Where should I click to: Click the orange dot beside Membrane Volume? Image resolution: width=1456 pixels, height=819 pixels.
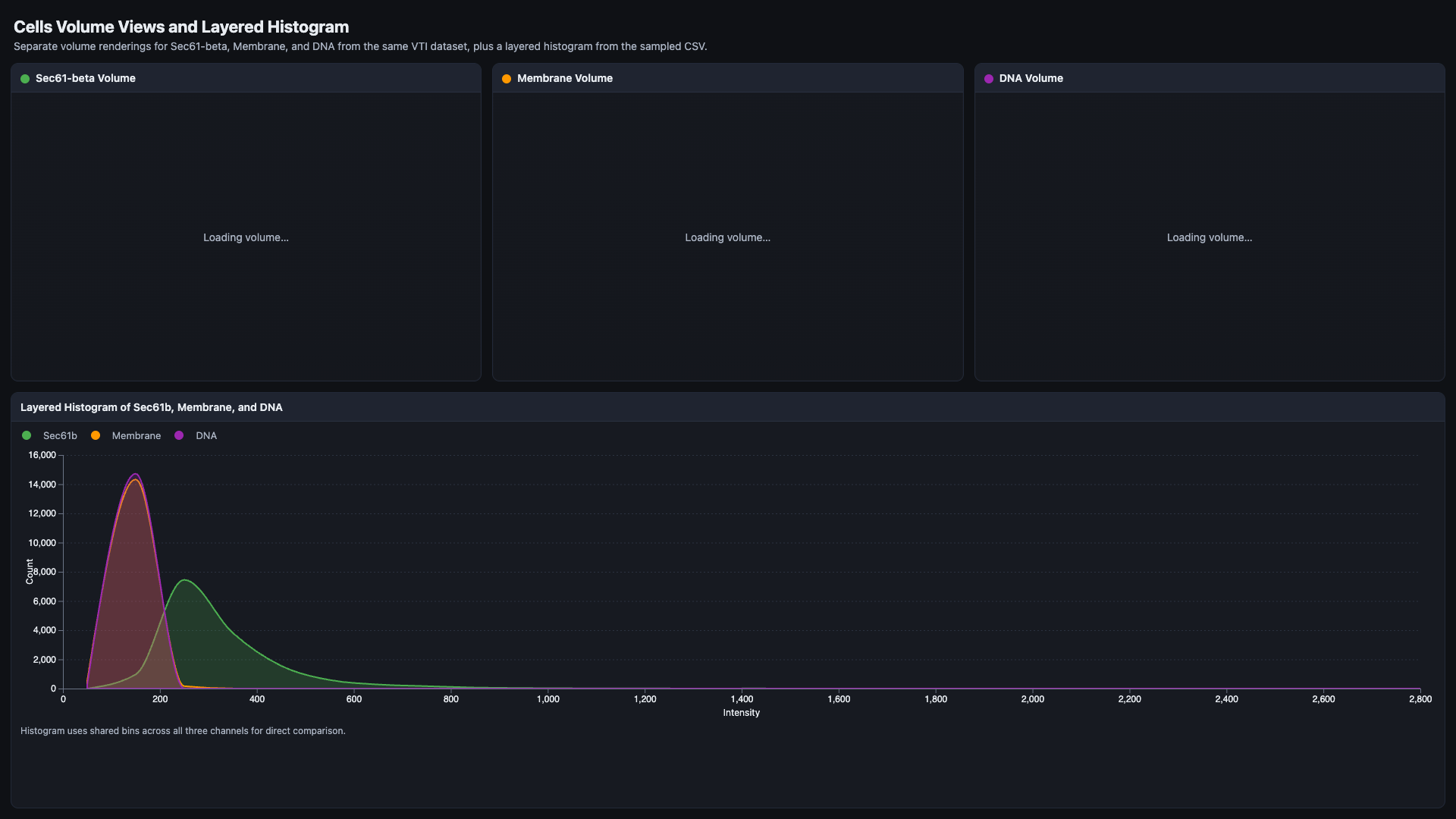pos(507,79)
